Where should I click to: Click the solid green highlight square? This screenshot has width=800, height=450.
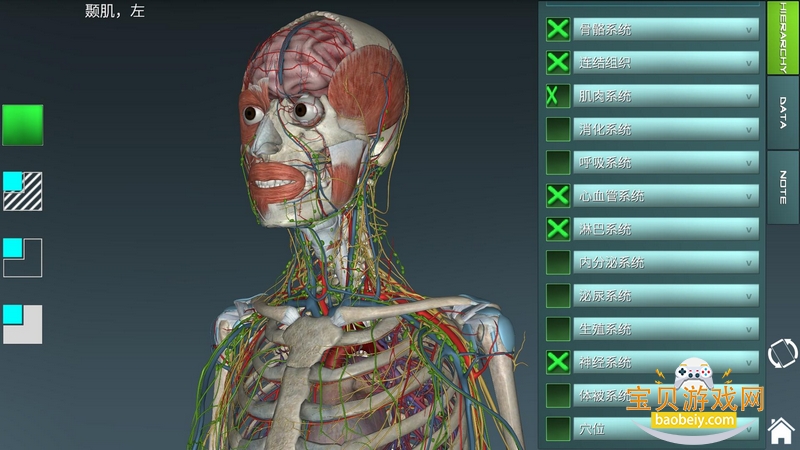tap(22, 125)
